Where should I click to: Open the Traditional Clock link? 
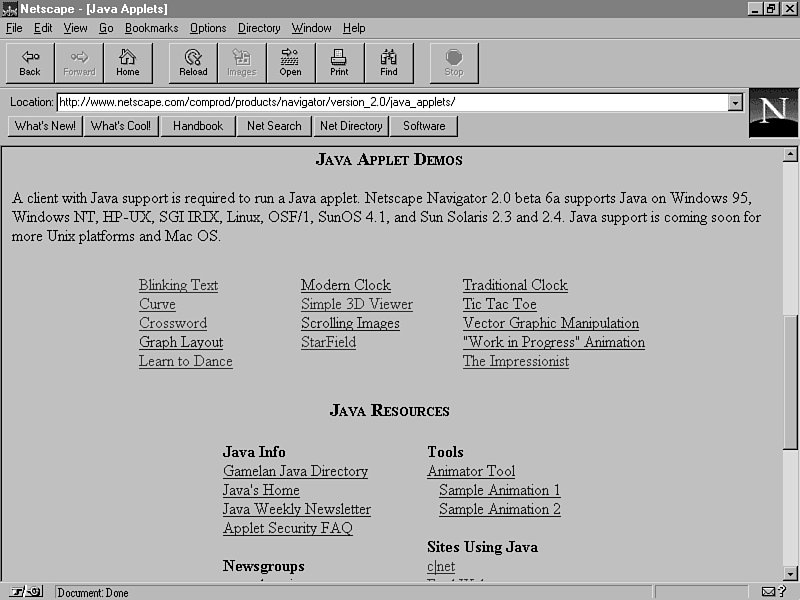coord(515,285)
